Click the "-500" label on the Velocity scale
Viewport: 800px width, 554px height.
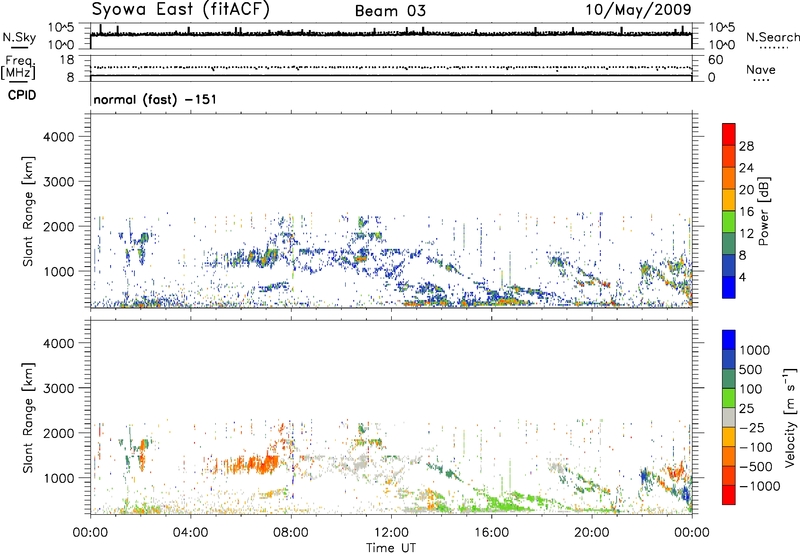[755, 467]
